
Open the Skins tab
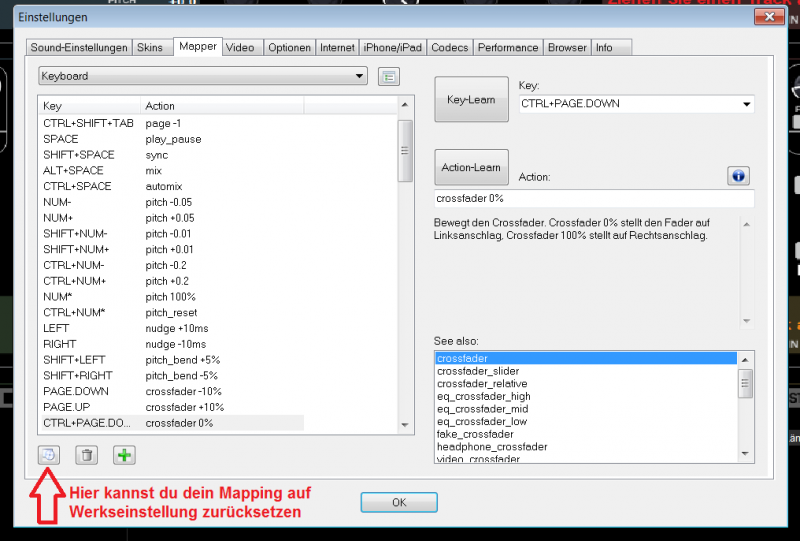[x=149, y=47]
